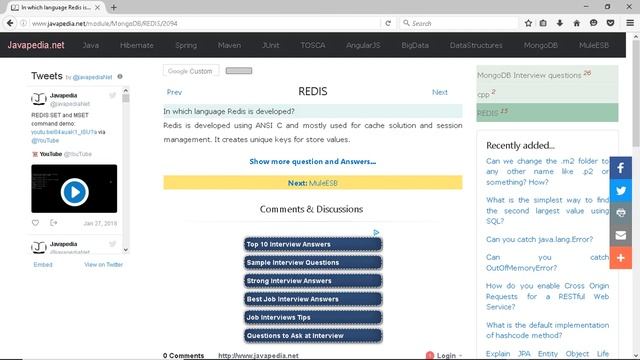Open Questions to Ask at Interview ad

coord(313,336)
